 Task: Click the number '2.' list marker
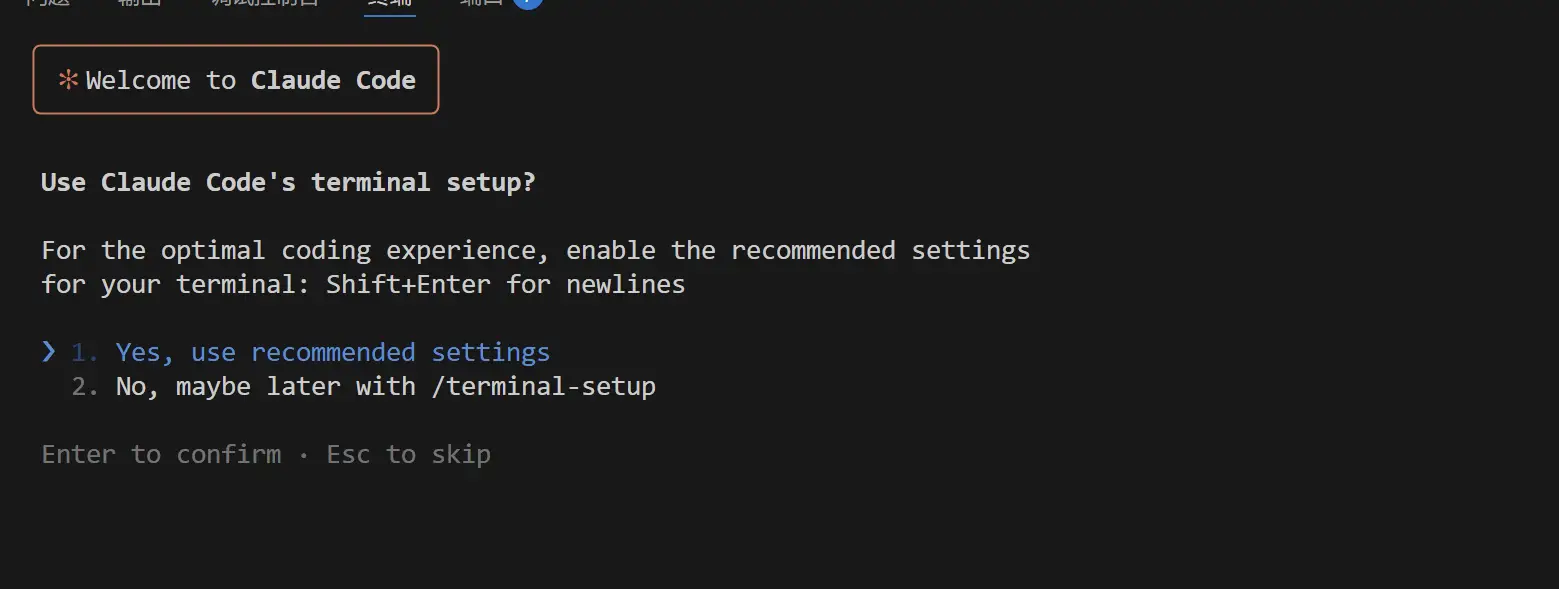(85, 386)
